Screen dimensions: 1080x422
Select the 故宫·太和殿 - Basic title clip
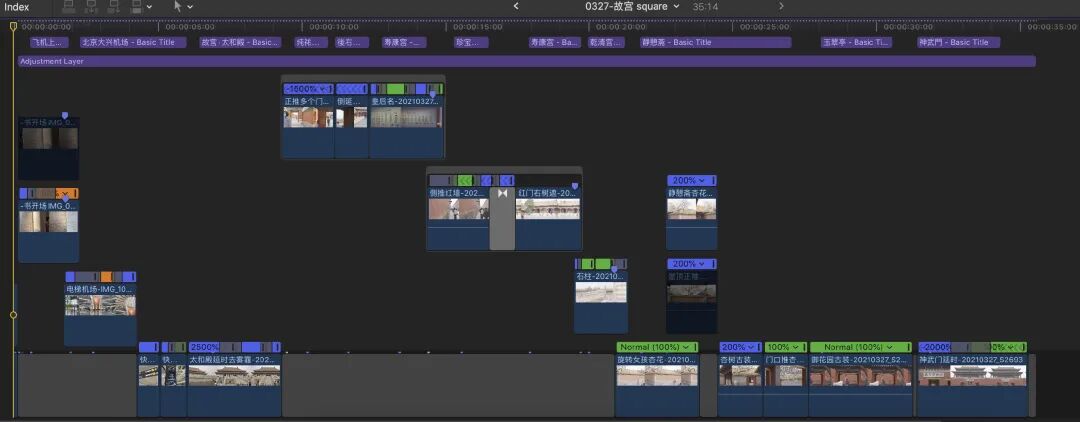240,42
